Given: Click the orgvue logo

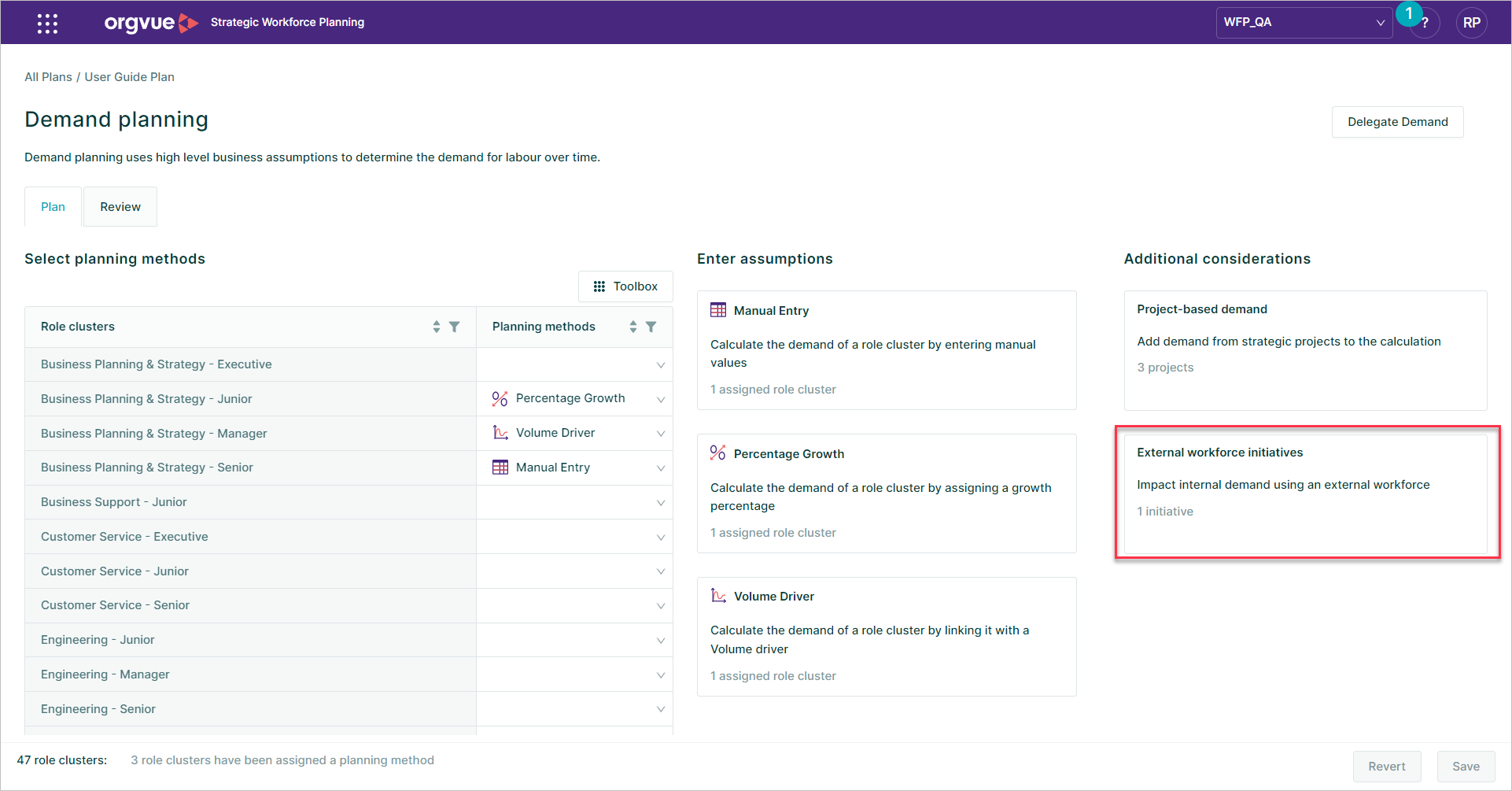Looking at the screenshot, I should tap(151, 23).
